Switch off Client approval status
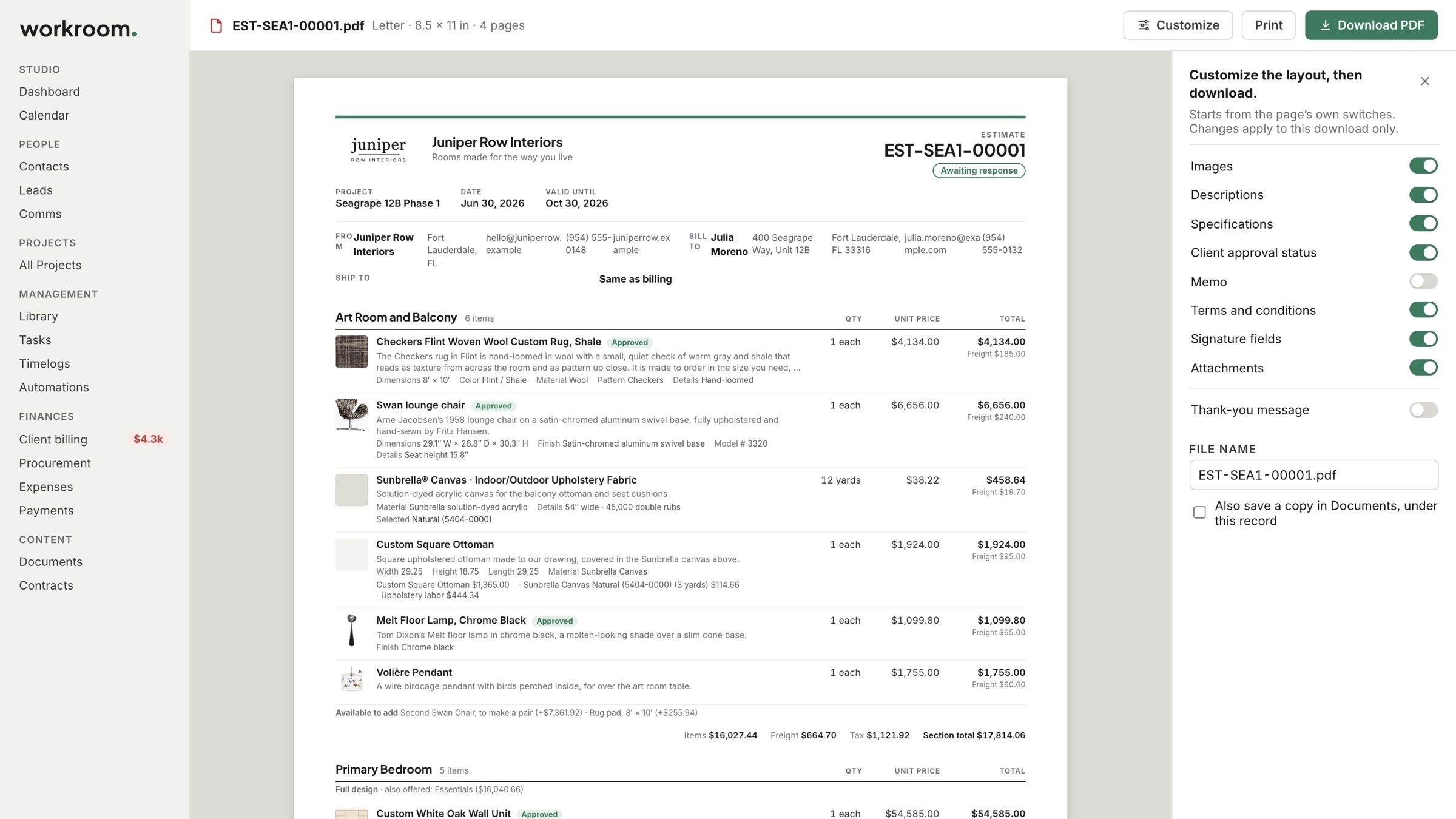 pyautogui.click(x=1423, y=252)
